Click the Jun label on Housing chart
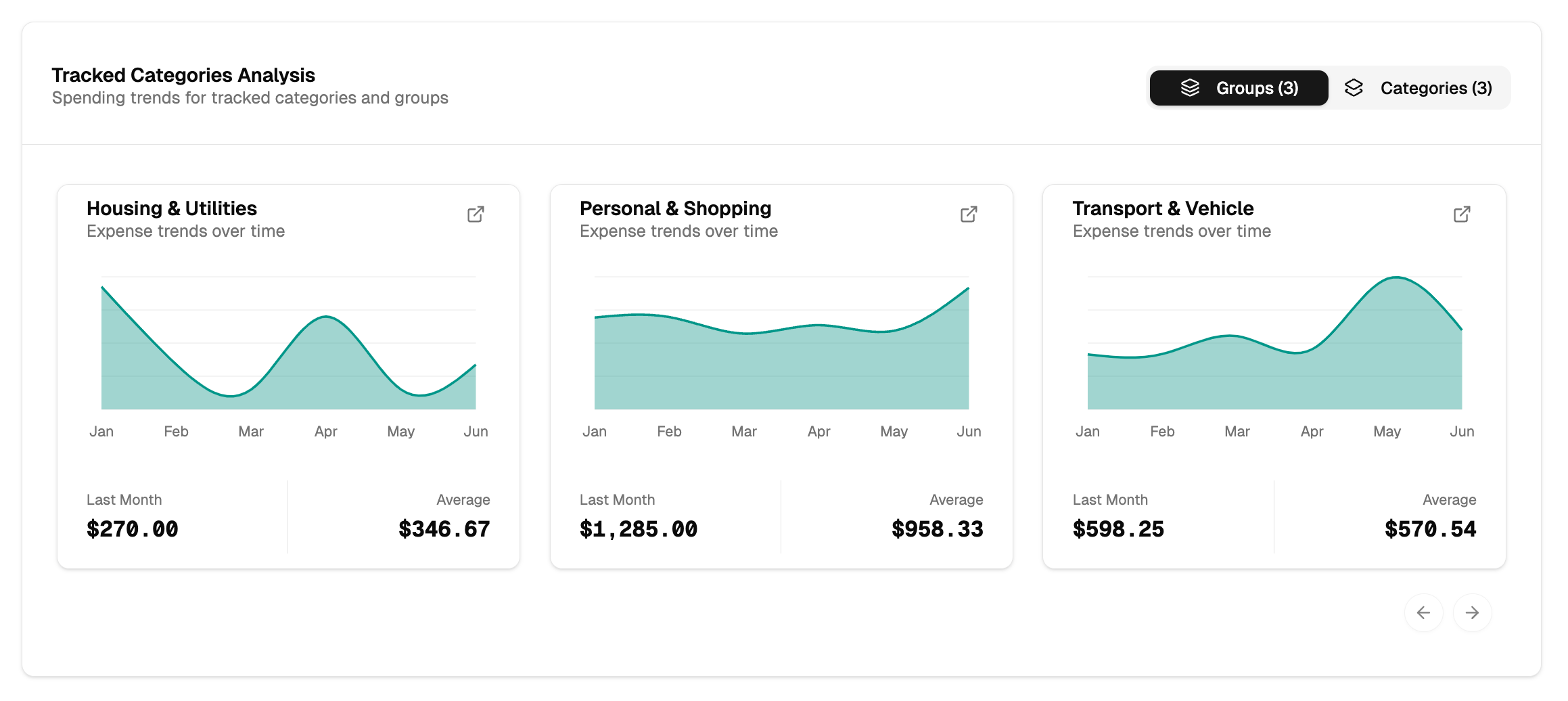 [x=476, y=431]
